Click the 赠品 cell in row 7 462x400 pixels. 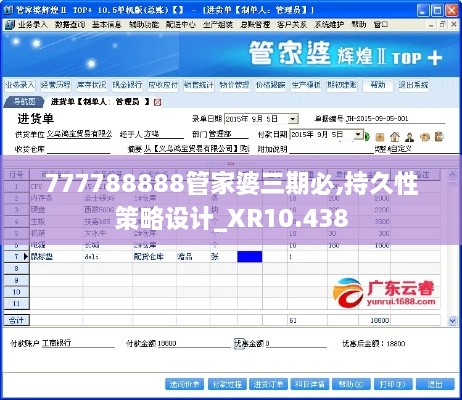tap(193, 257)
